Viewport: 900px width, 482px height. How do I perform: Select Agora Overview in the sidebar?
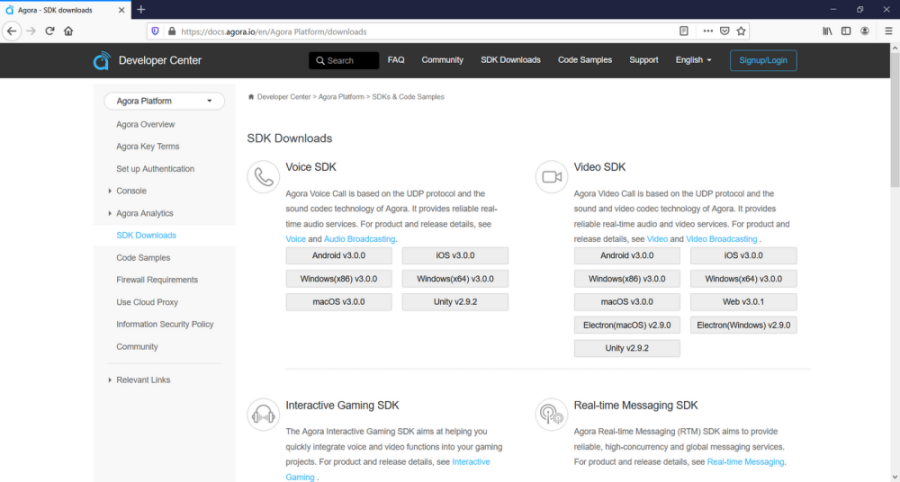(x=145, y=125)
